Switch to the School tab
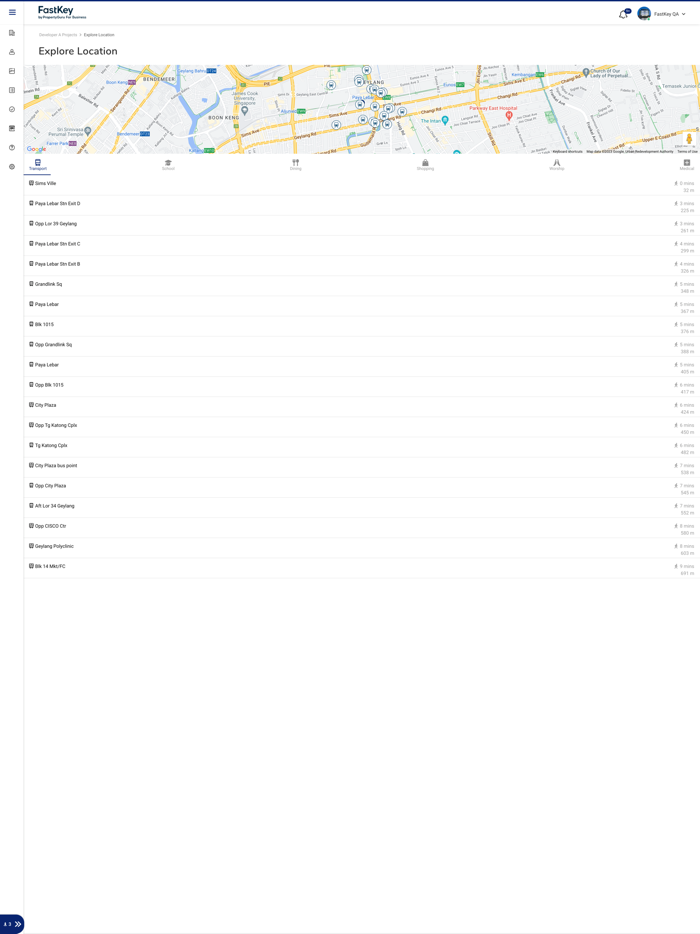700x934 pixels. tap(168, 165)
